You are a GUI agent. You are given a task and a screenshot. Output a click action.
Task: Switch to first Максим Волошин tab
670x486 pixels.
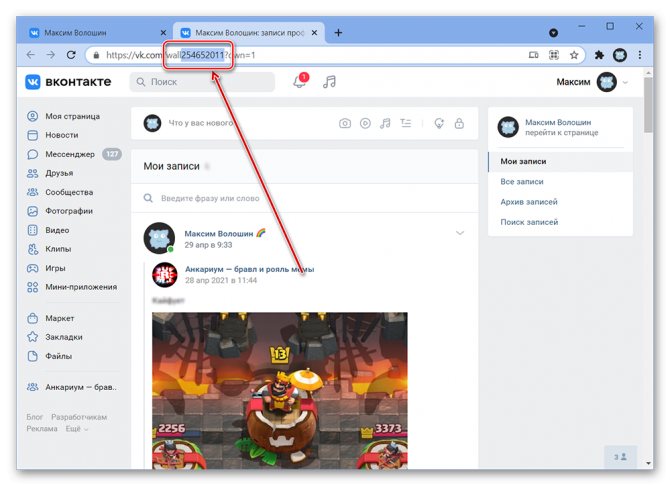click(x=94, y=32)
